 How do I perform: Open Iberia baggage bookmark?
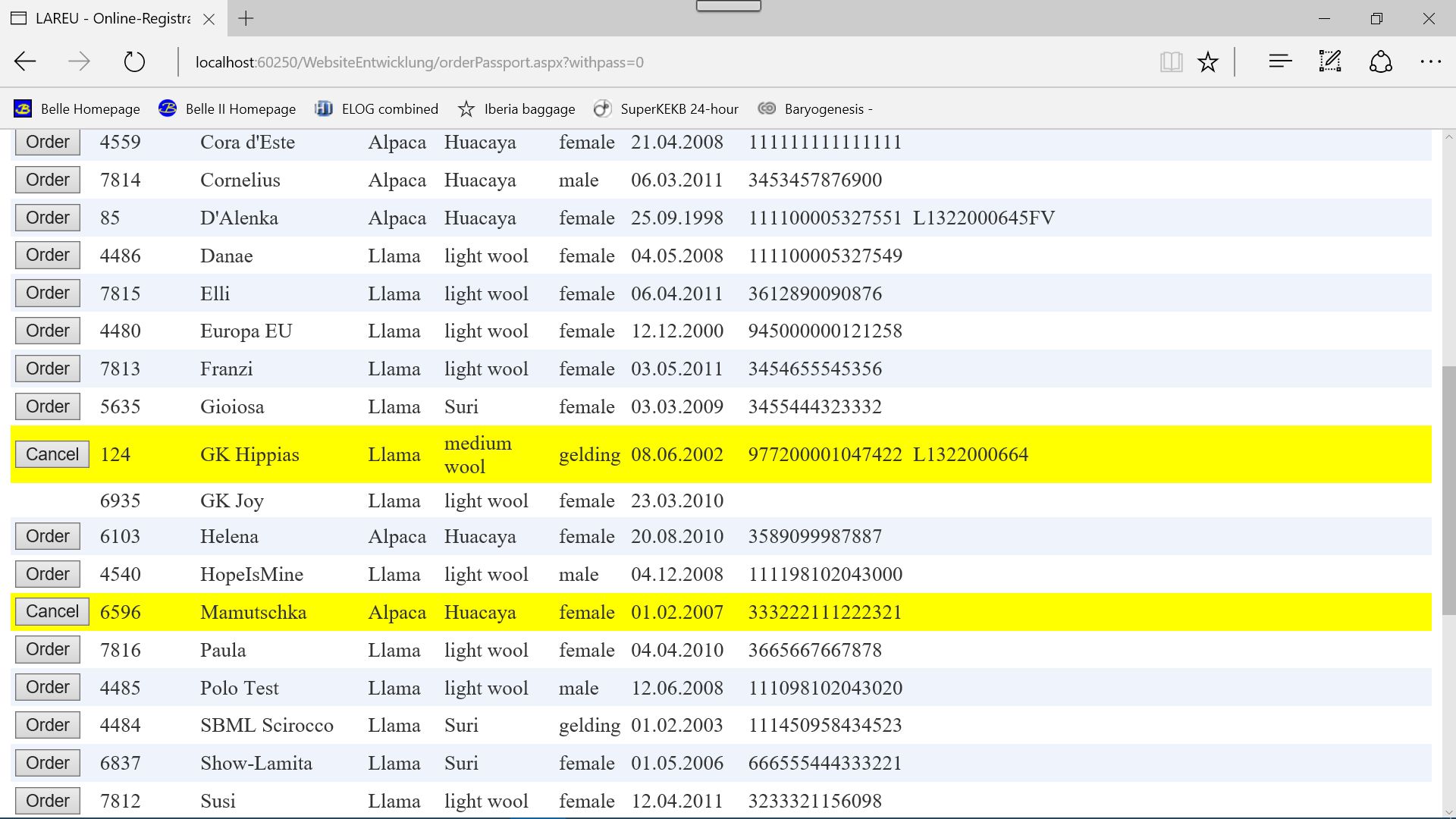point(516,109)
